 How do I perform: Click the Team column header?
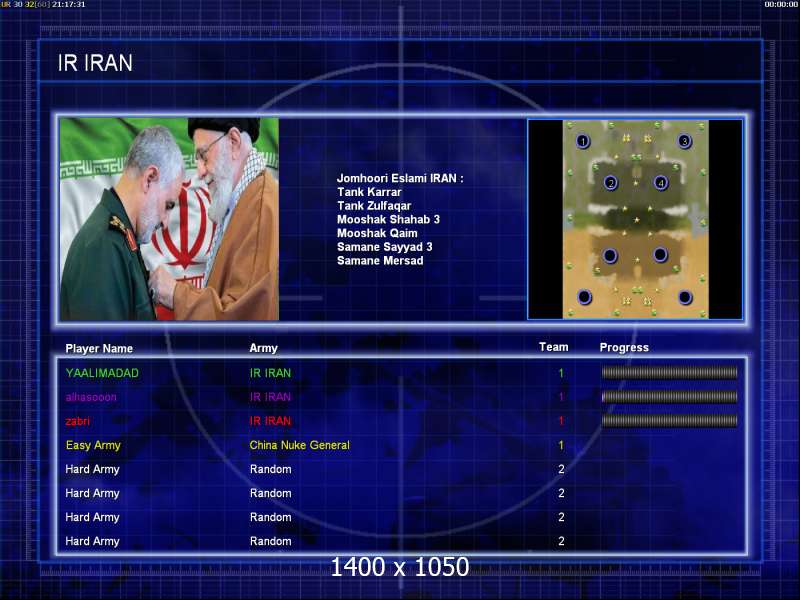[x=554, y=347]
